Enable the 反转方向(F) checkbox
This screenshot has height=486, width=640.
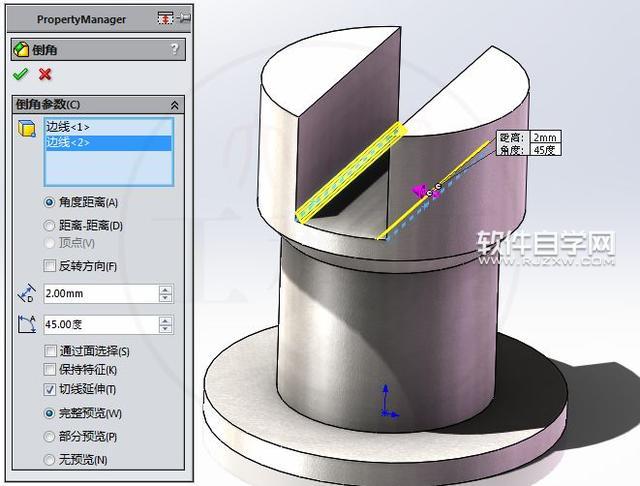(49, 266)
